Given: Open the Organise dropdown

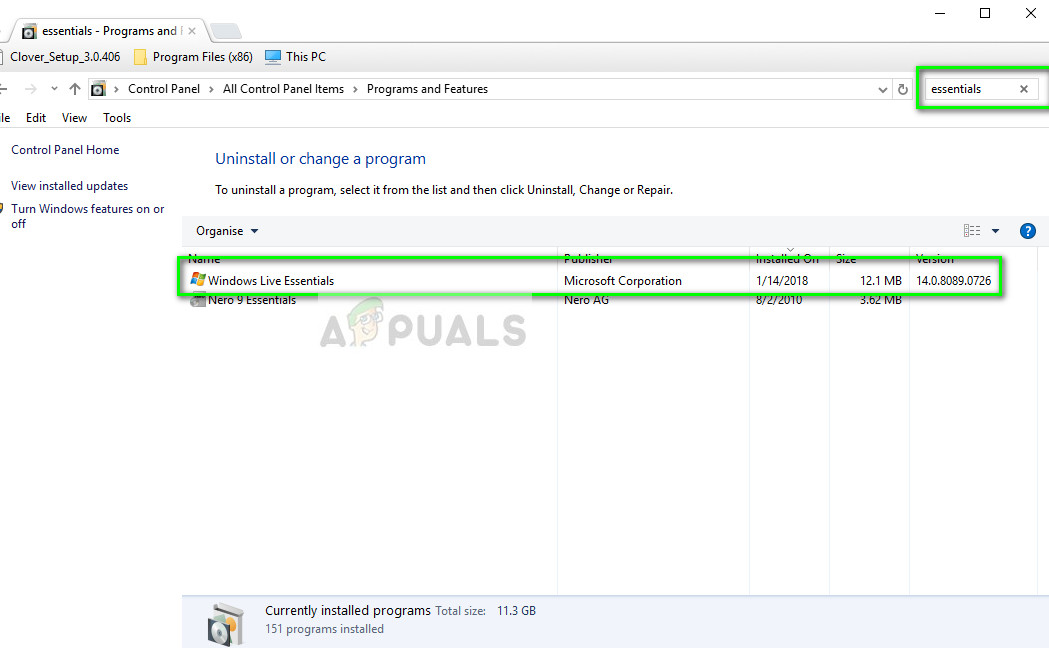Looking at the screenshot, I should pyautogui.click(x=227, y=231).
